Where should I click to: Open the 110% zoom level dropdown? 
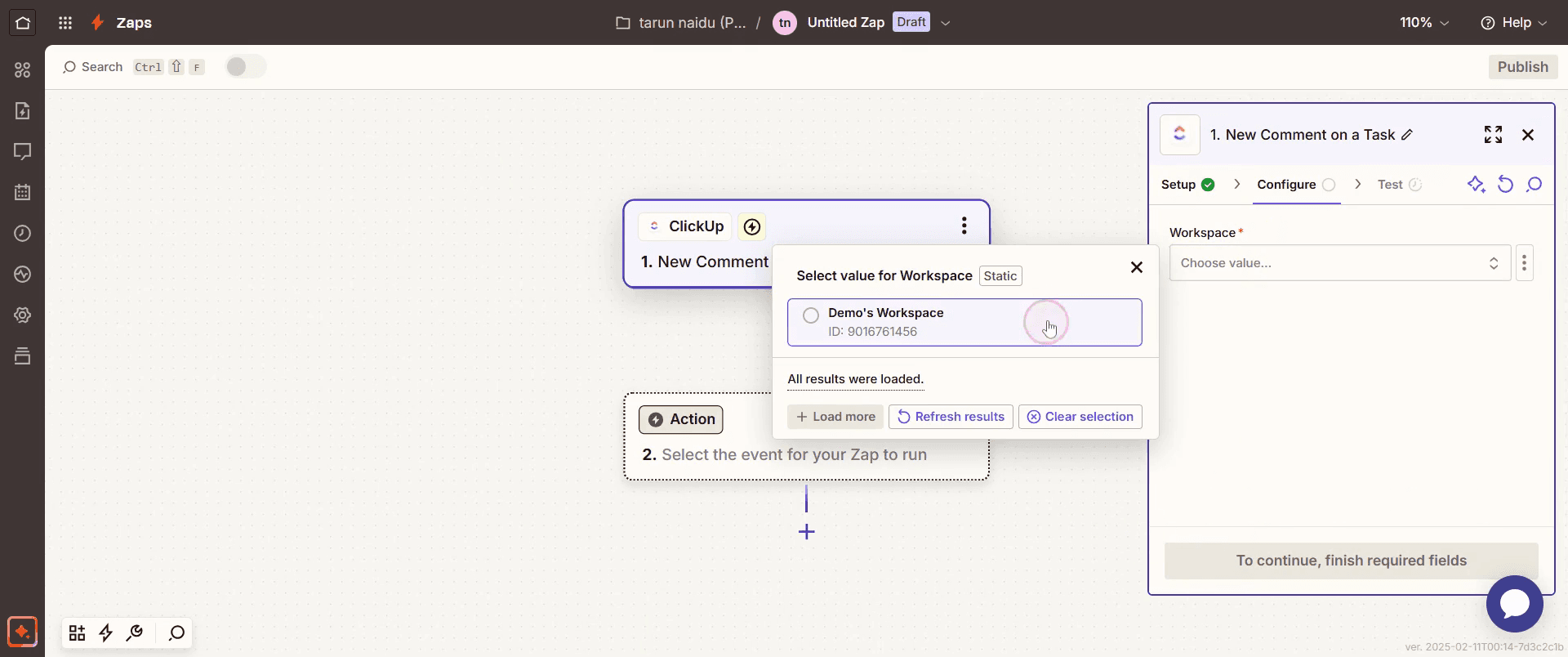tap(1424, 23)
